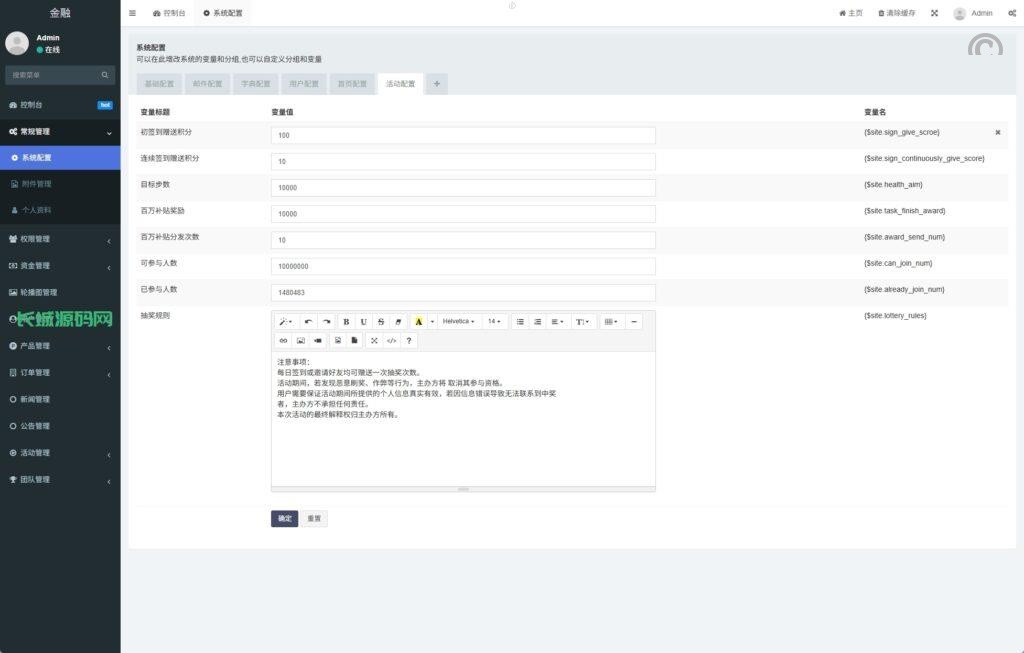
Task: Open the font size 14 dropdown
Action: 494,322
